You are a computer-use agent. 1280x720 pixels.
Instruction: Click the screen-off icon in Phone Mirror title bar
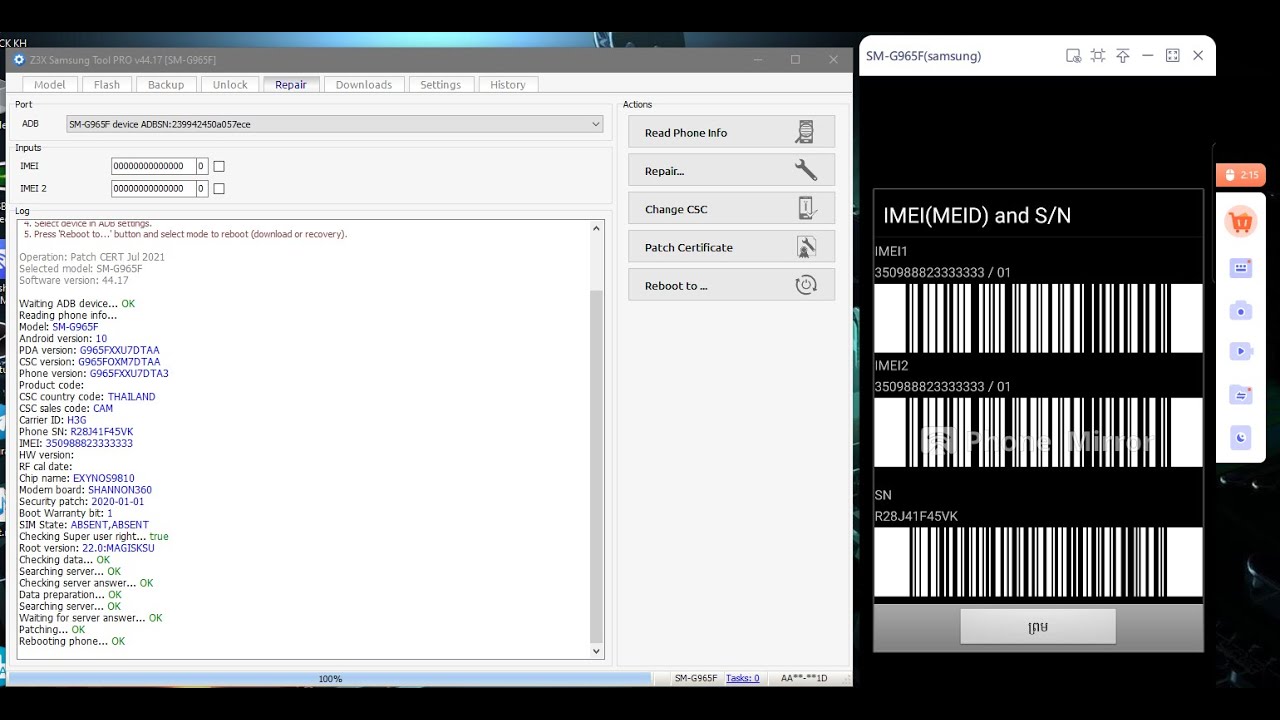(1073, 56)
